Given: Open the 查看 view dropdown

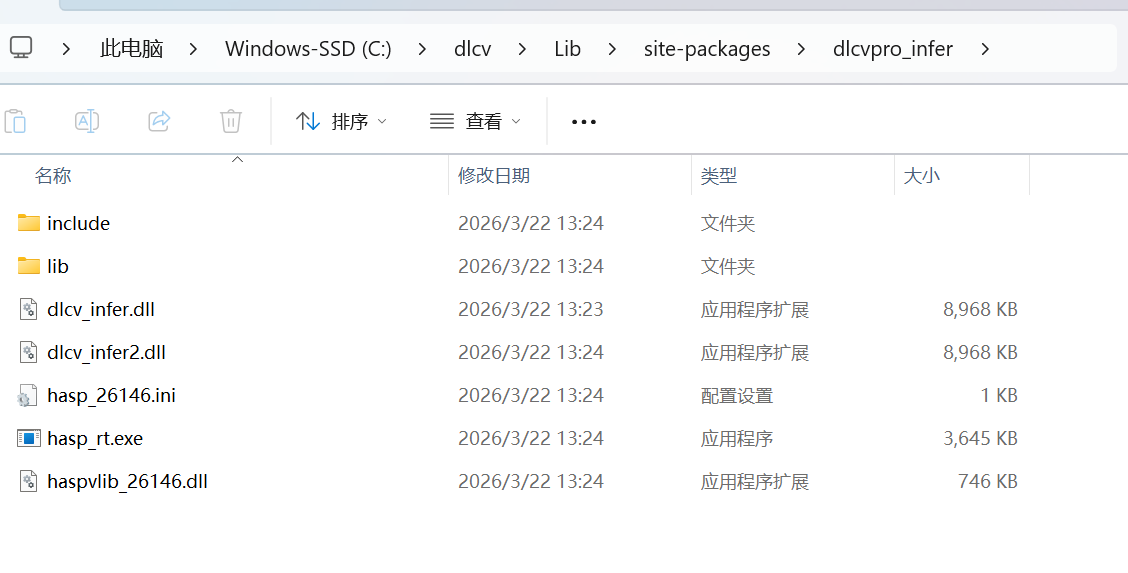Looking at the screenshot, I should 476,121.
